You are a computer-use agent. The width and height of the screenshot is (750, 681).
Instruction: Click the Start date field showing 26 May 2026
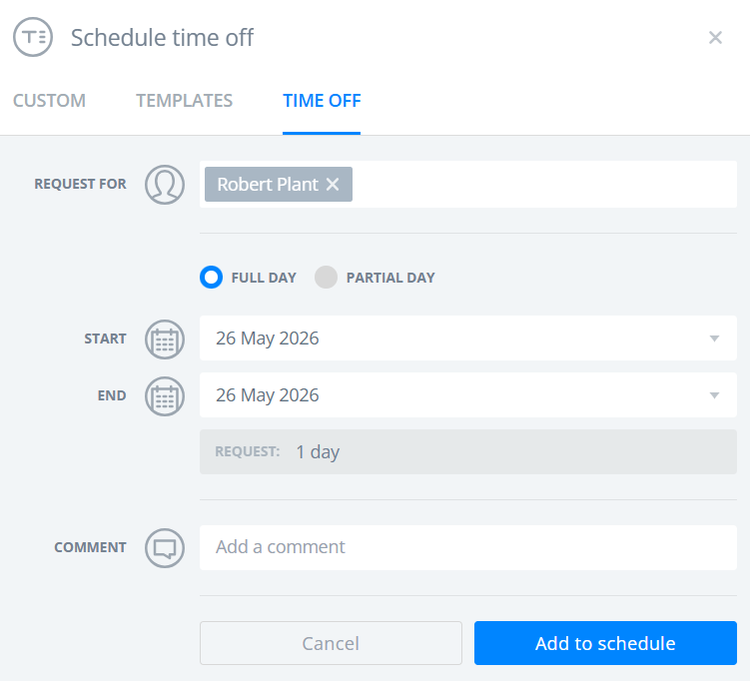point(468,338)
